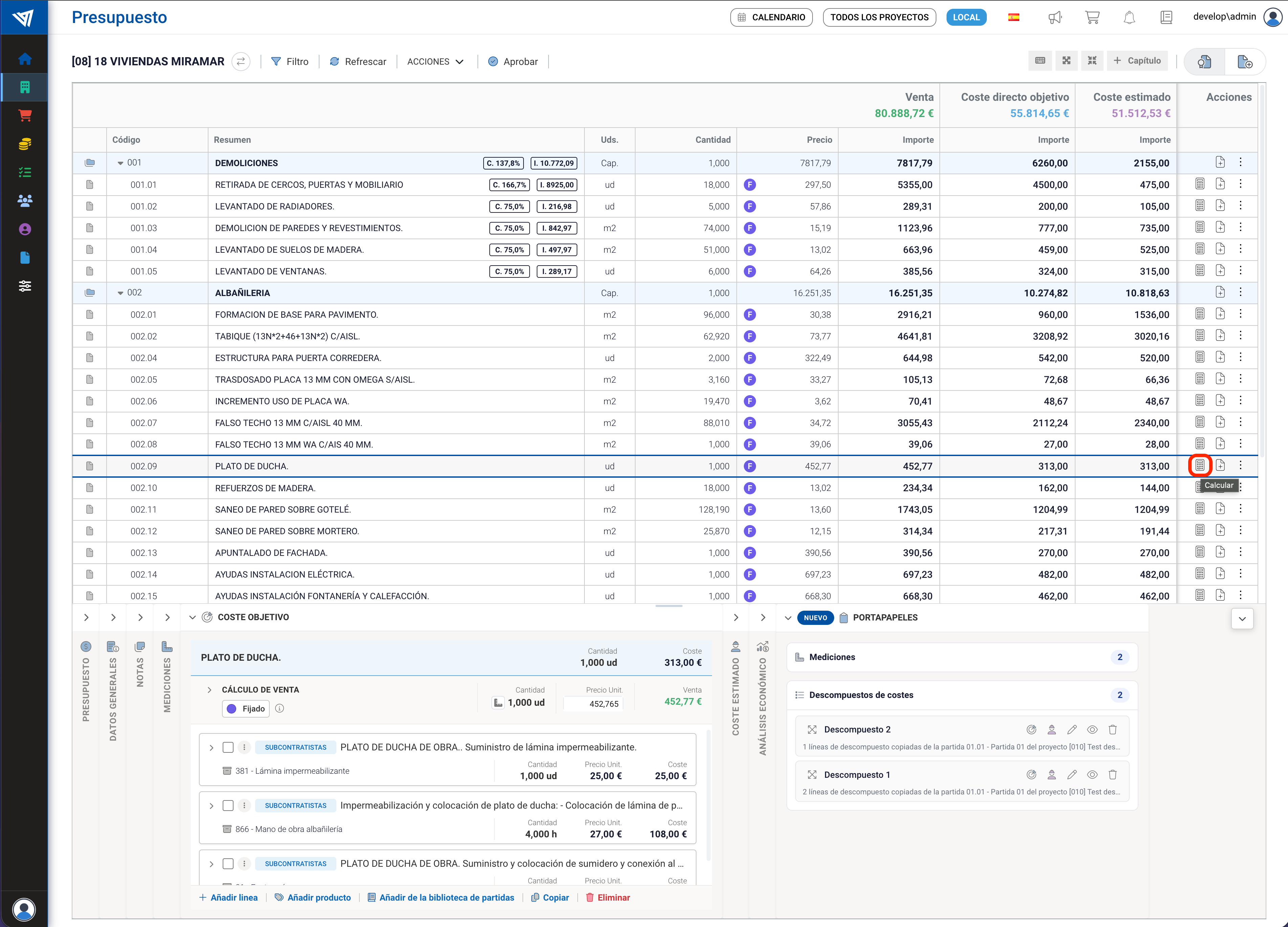Edit Descompuesto 1 with pencil icon
This screenshot has height=927, width=1288.
[1072, 775]
